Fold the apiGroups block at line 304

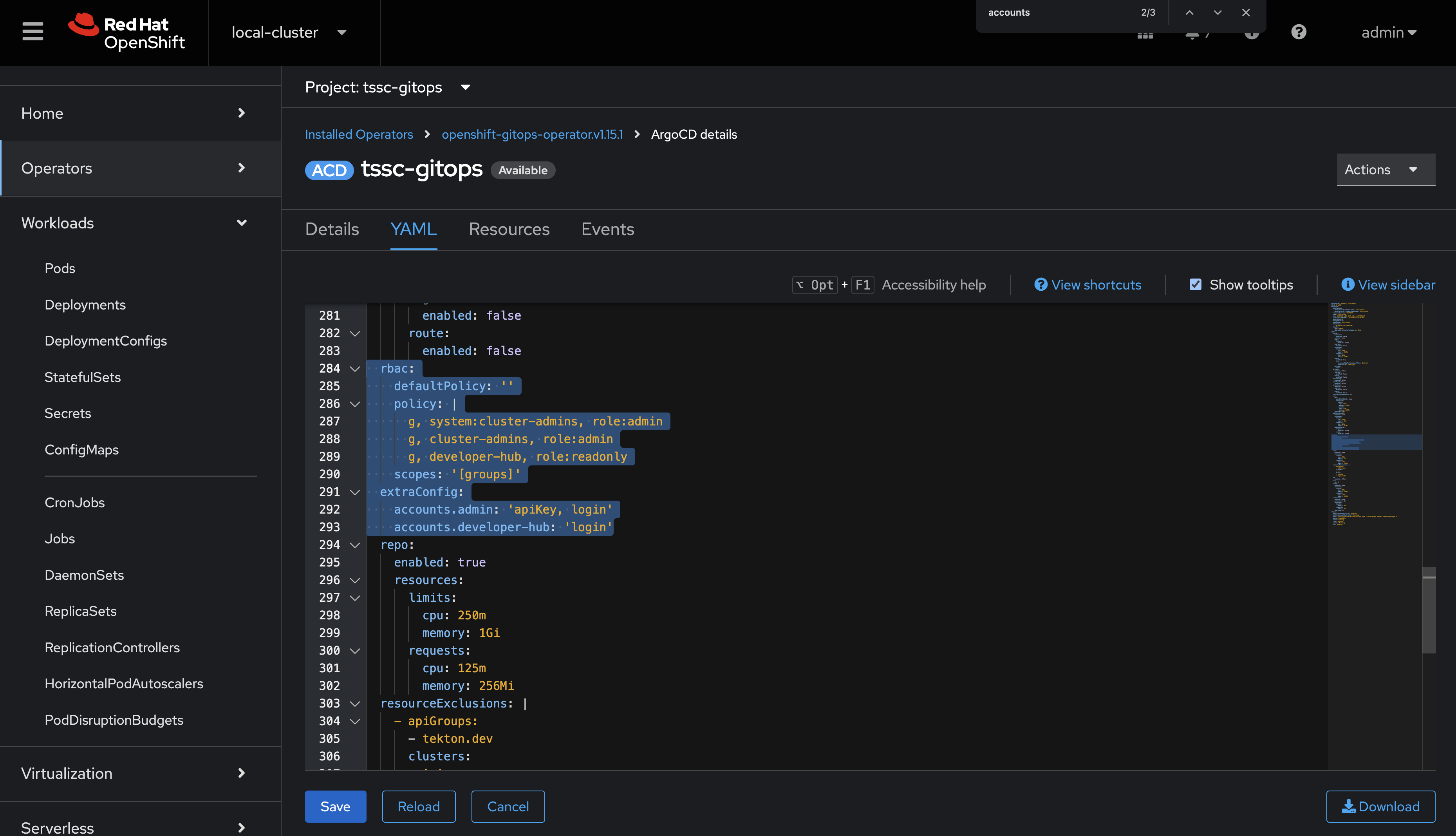pos(355,721)
